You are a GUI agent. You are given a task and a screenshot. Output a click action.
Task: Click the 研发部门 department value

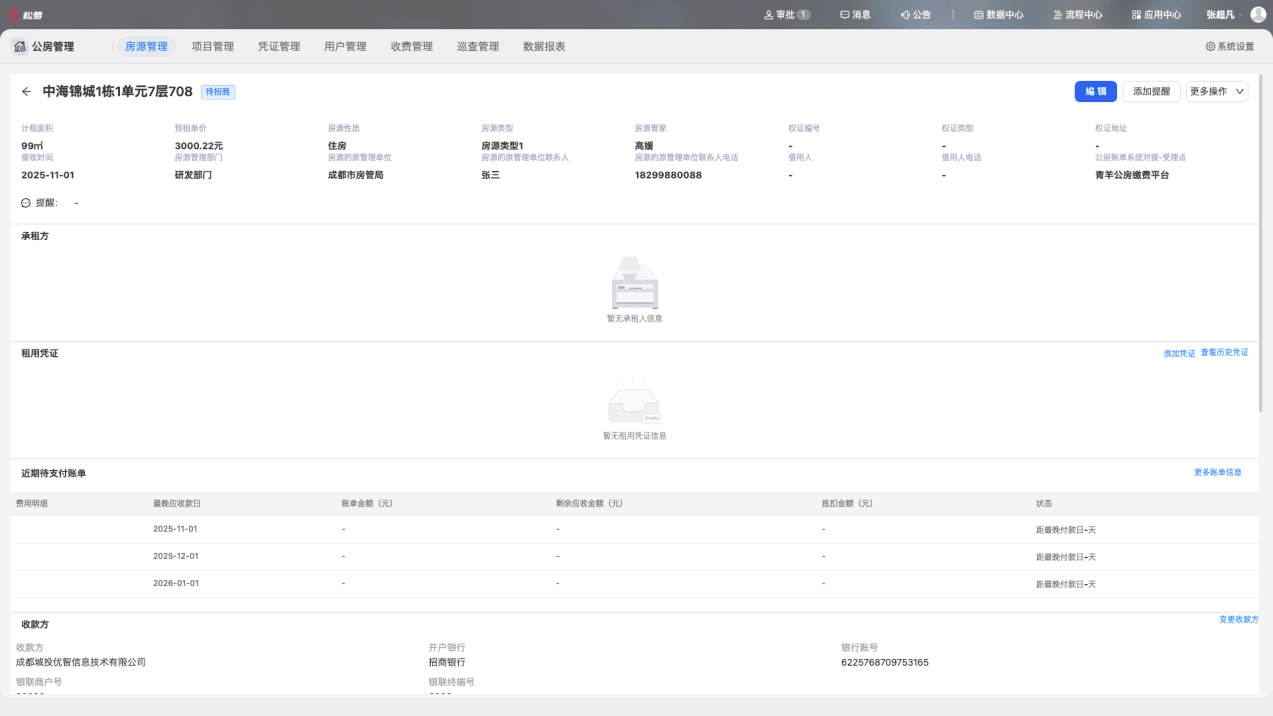(193, 175)
